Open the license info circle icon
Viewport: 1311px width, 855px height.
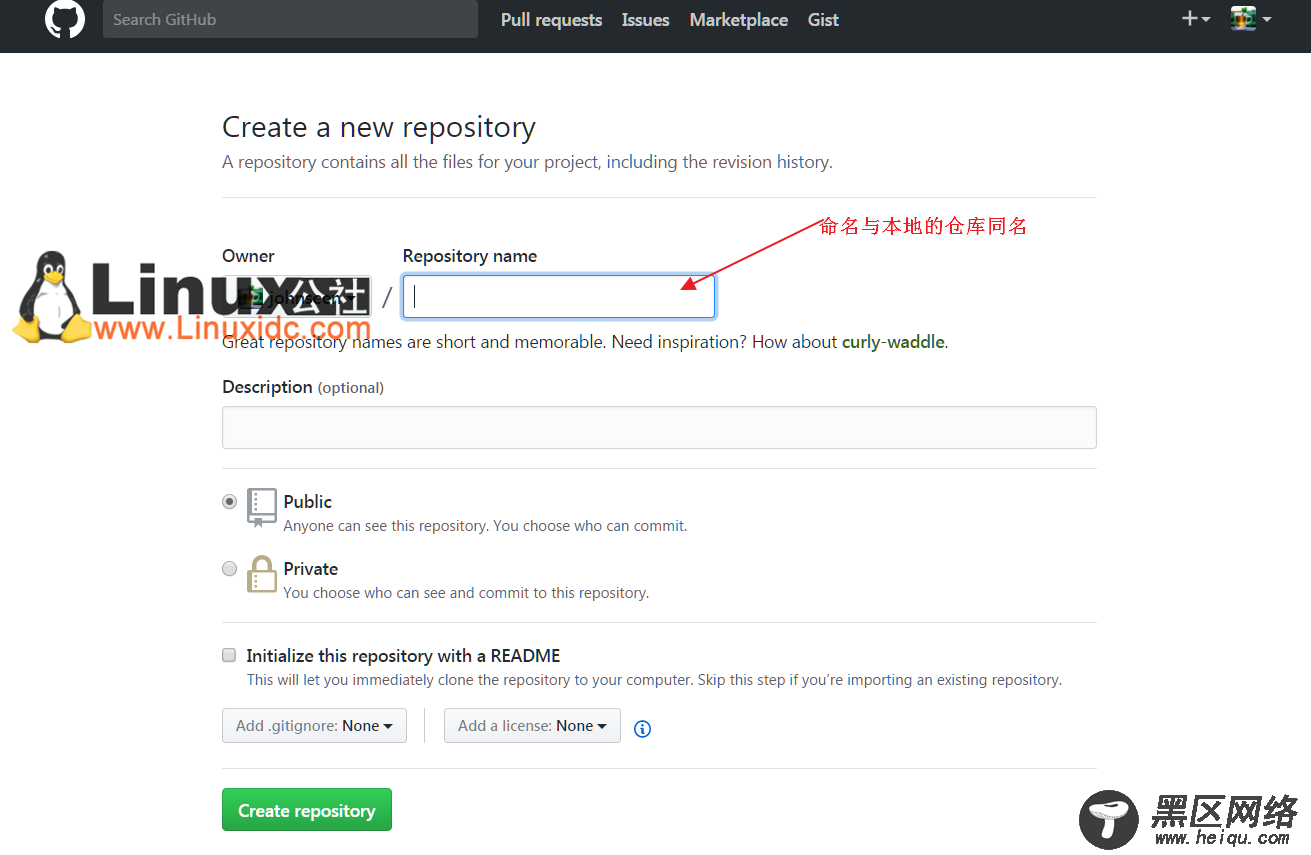[643, 729]
